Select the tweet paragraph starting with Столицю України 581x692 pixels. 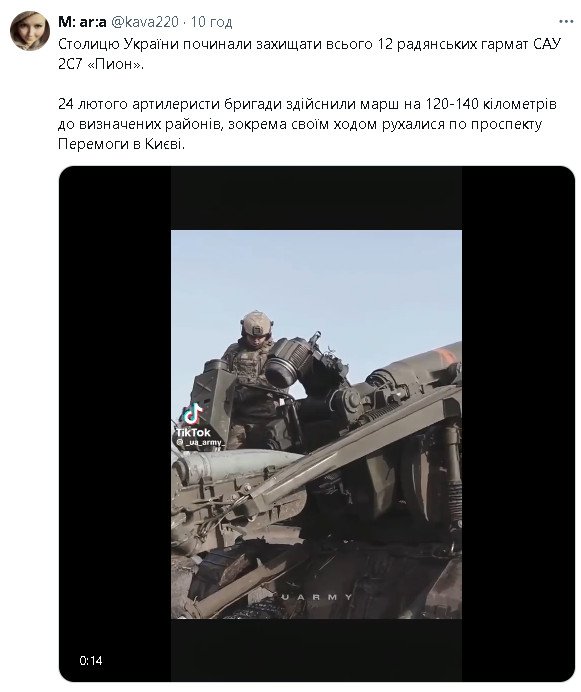click(x=309, y=54)
